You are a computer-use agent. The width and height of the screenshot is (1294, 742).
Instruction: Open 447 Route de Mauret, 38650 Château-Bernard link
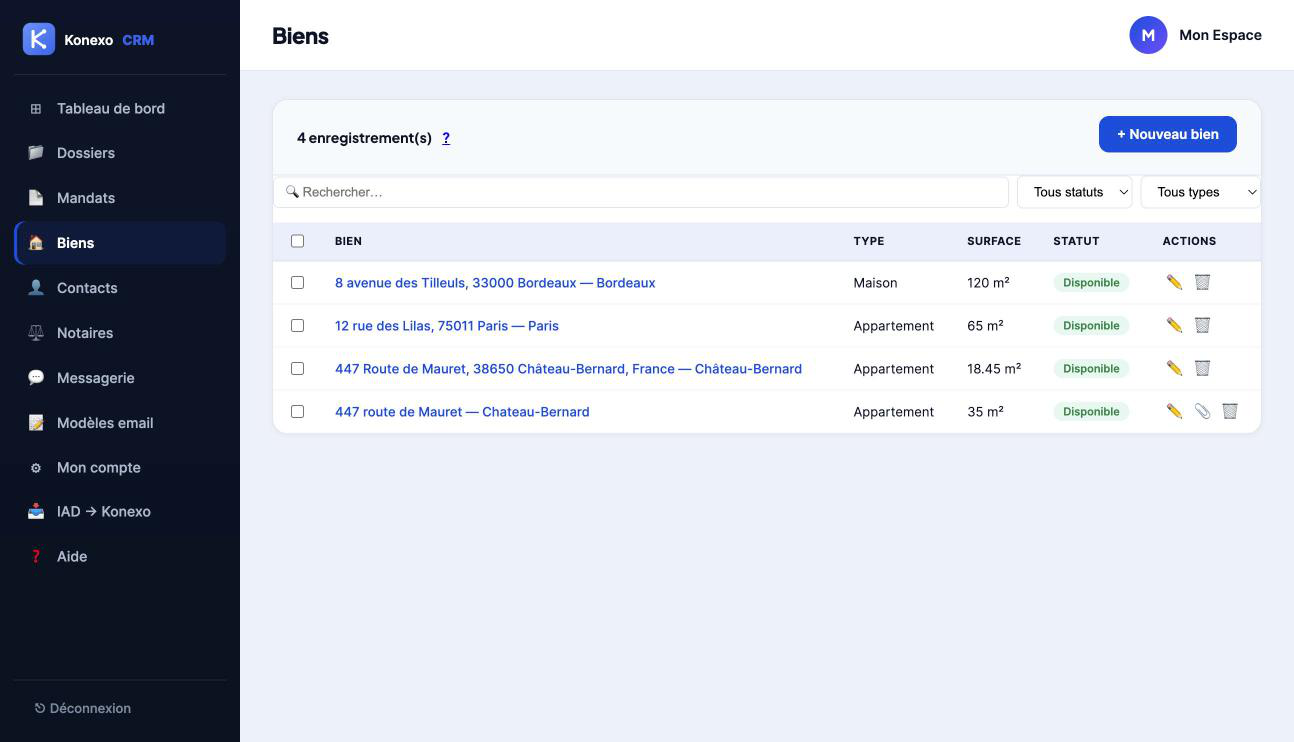pyautogui.click(x=568, y=369)
